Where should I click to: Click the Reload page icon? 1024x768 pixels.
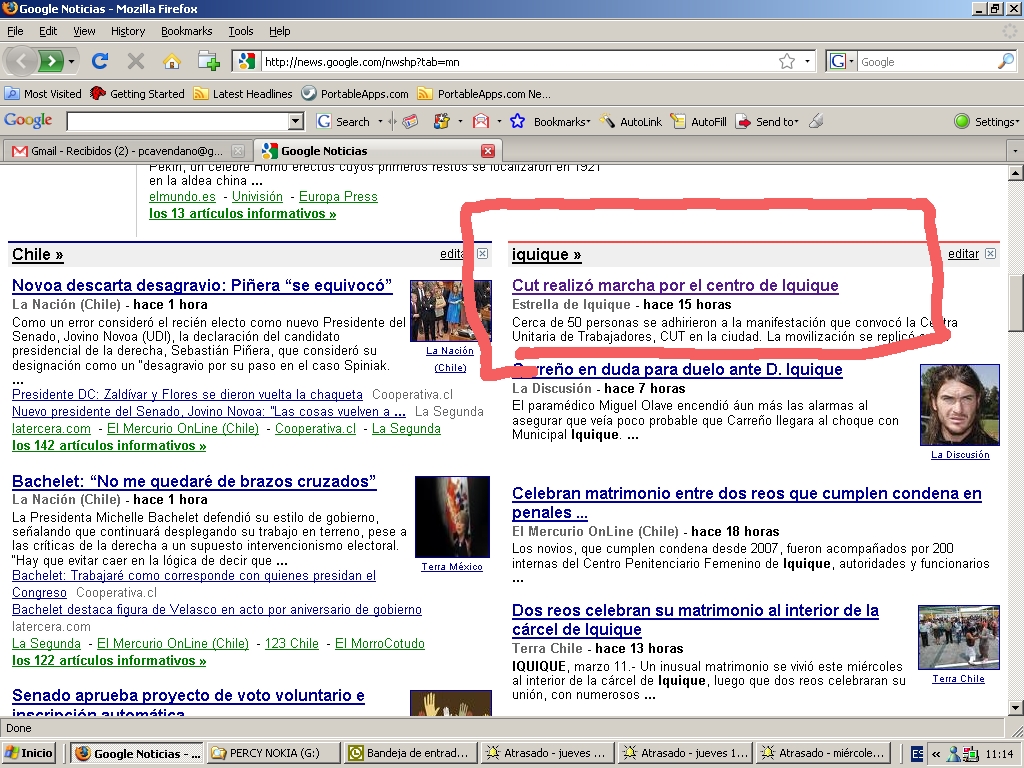100,61
